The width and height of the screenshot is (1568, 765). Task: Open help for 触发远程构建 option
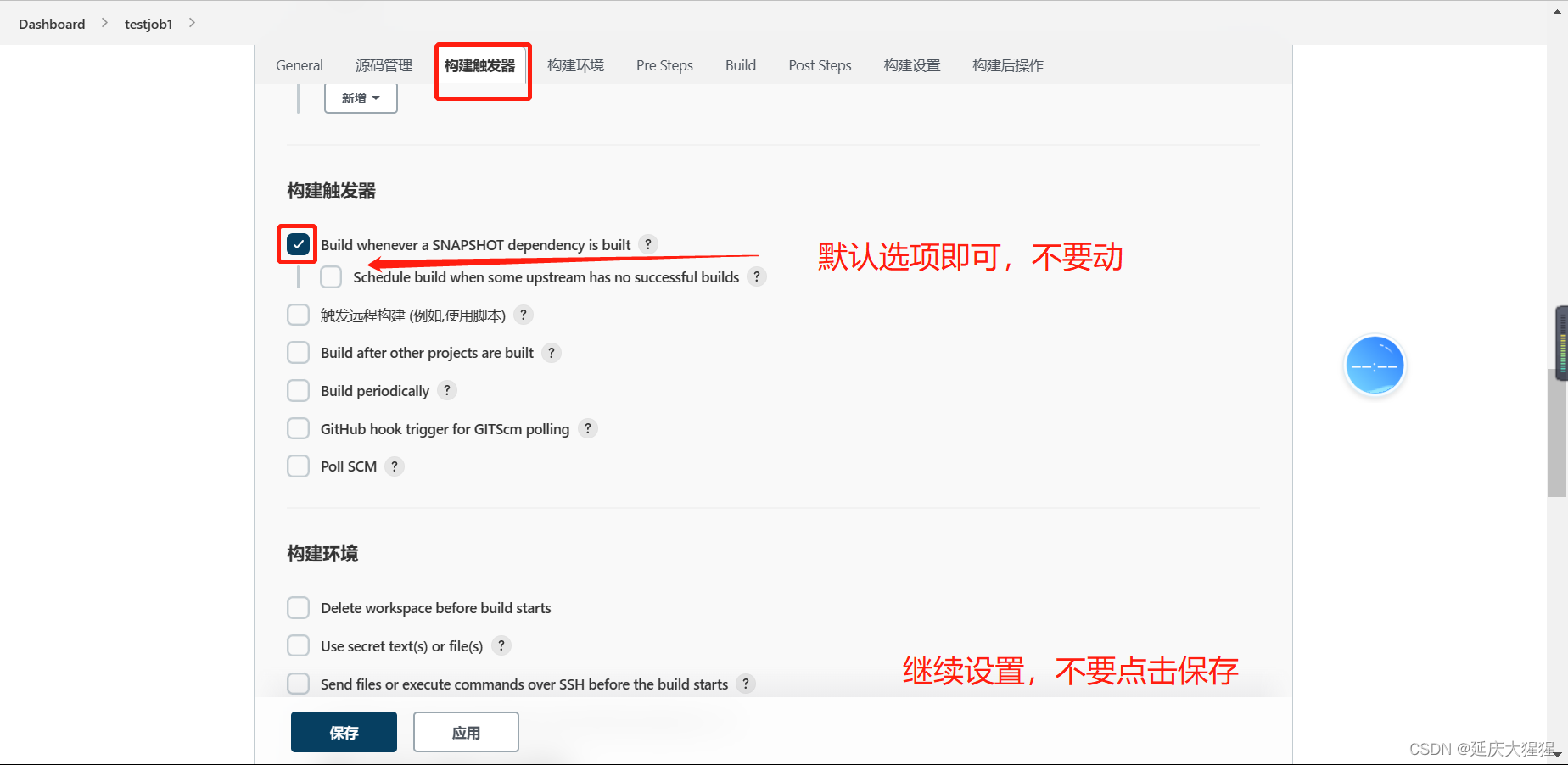tap(524, 315)
